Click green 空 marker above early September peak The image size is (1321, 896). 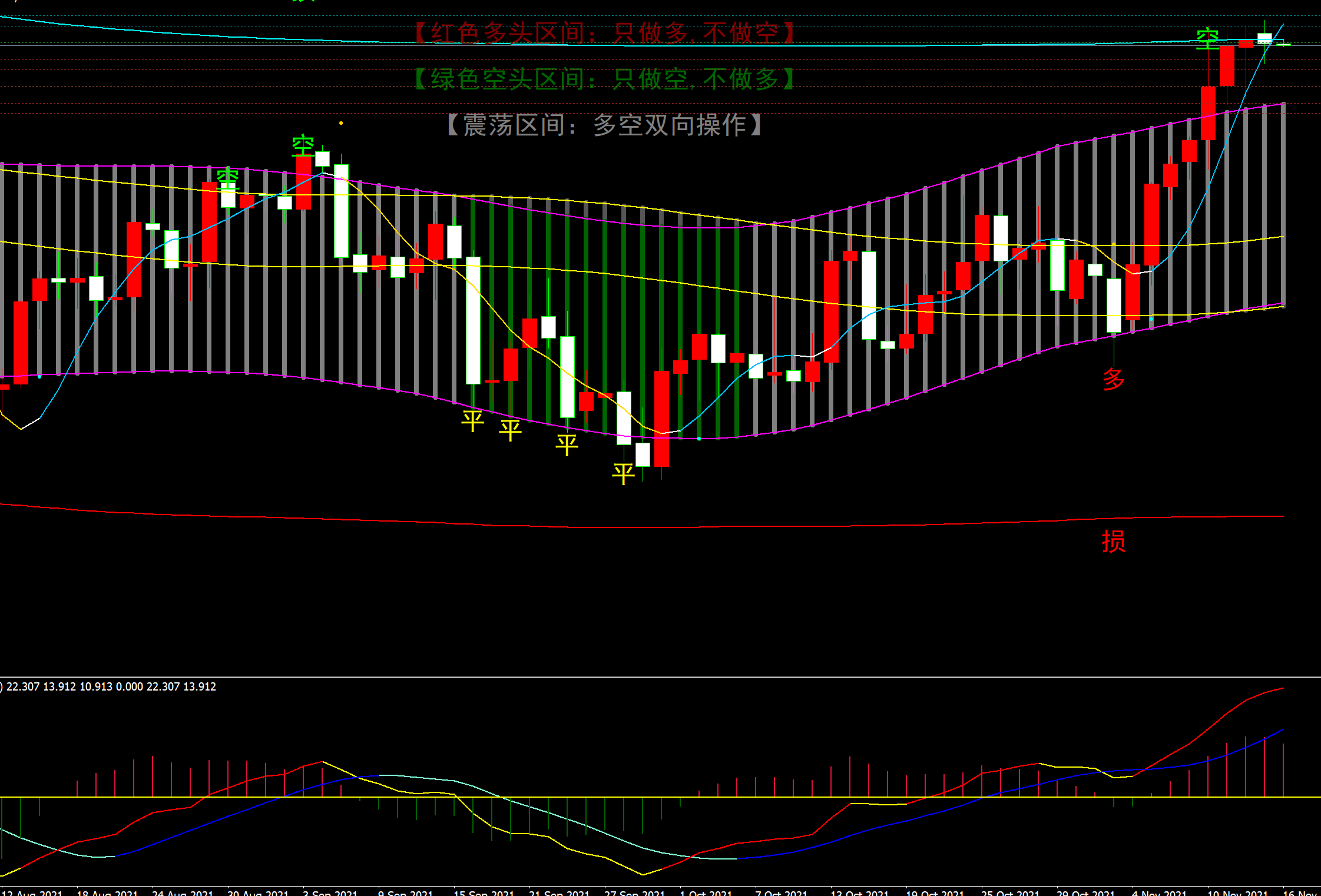click(x=303, y=145)
